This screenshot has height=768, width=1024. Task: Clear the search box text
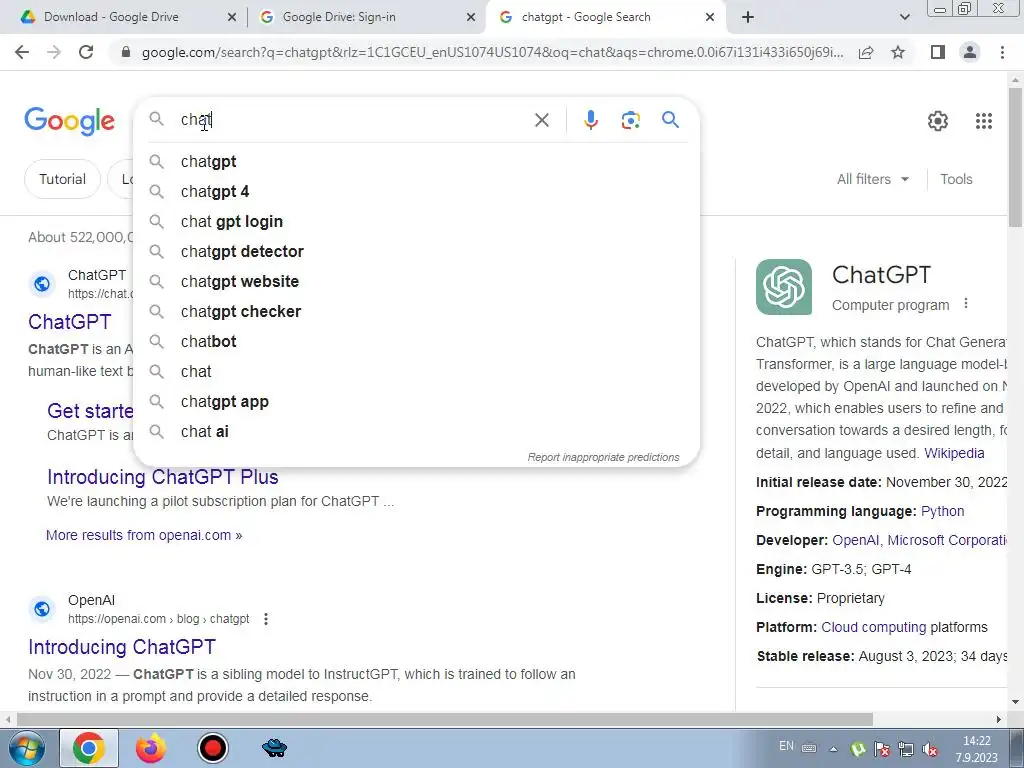tap(541, 120)
